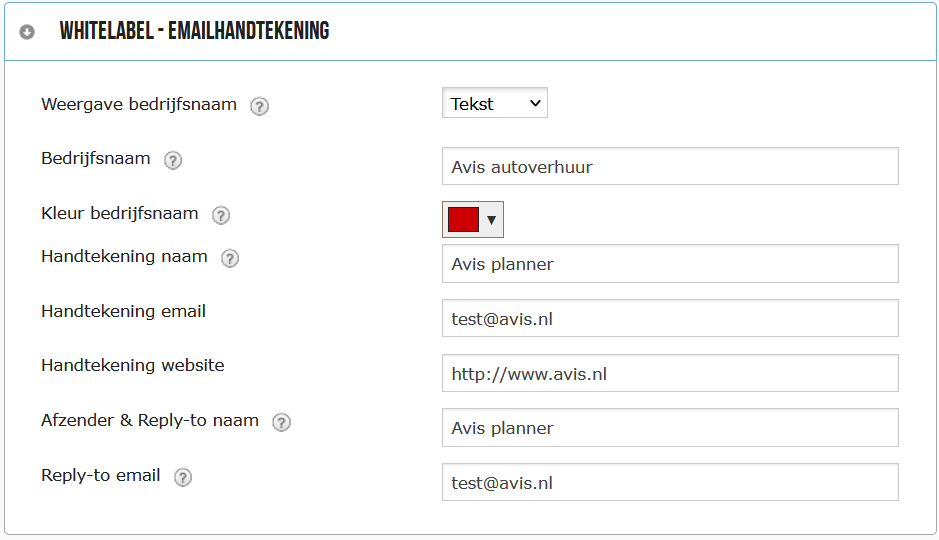The height and width of the screenshot is (540, 939).
Task: Click the Handtekening email label
Action: pos(123,311)
